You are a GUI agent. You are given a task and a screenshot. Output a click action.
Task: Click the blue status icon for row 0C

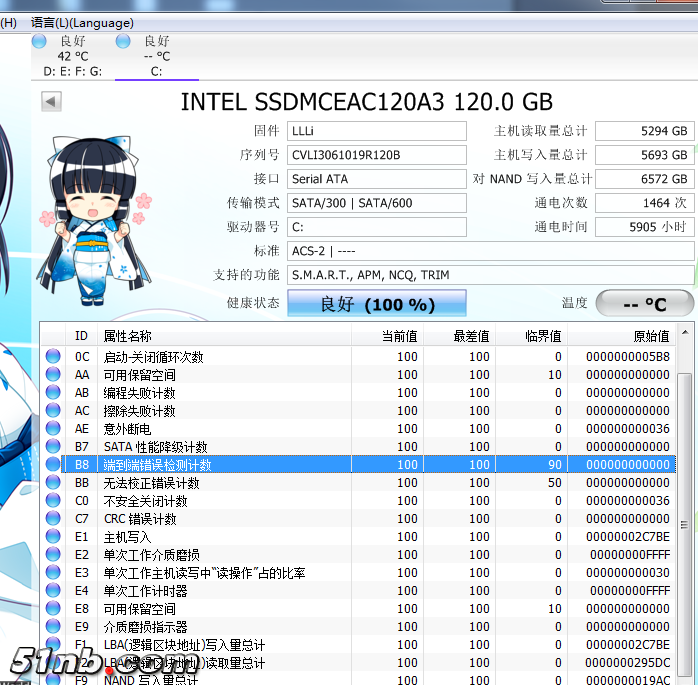point(53,357)
